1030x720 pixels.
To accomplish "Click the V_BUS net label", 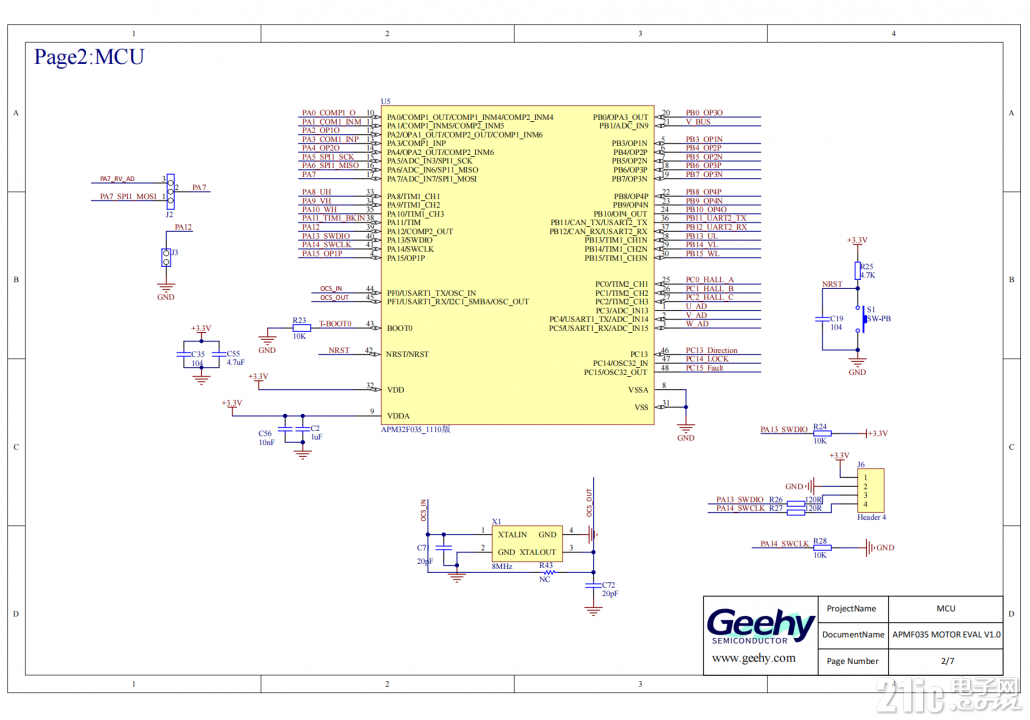I will click(x=698, y=122).
